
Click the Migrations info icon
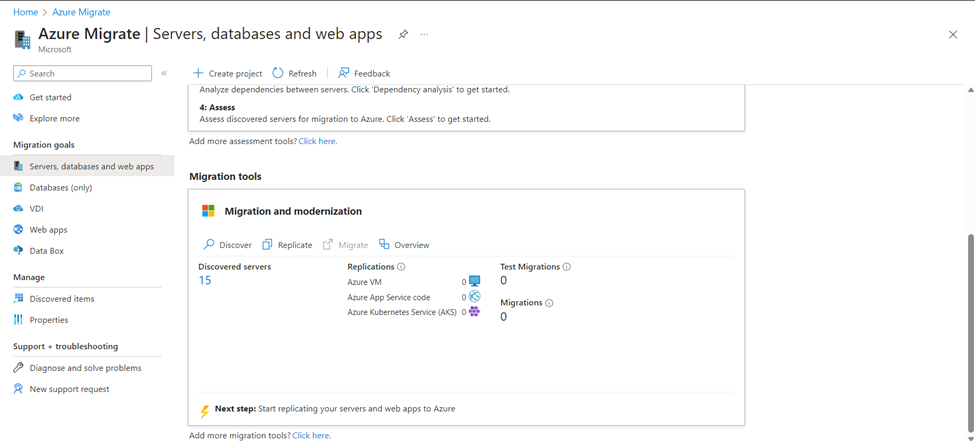pyautogui.click(x=549, y=303)
